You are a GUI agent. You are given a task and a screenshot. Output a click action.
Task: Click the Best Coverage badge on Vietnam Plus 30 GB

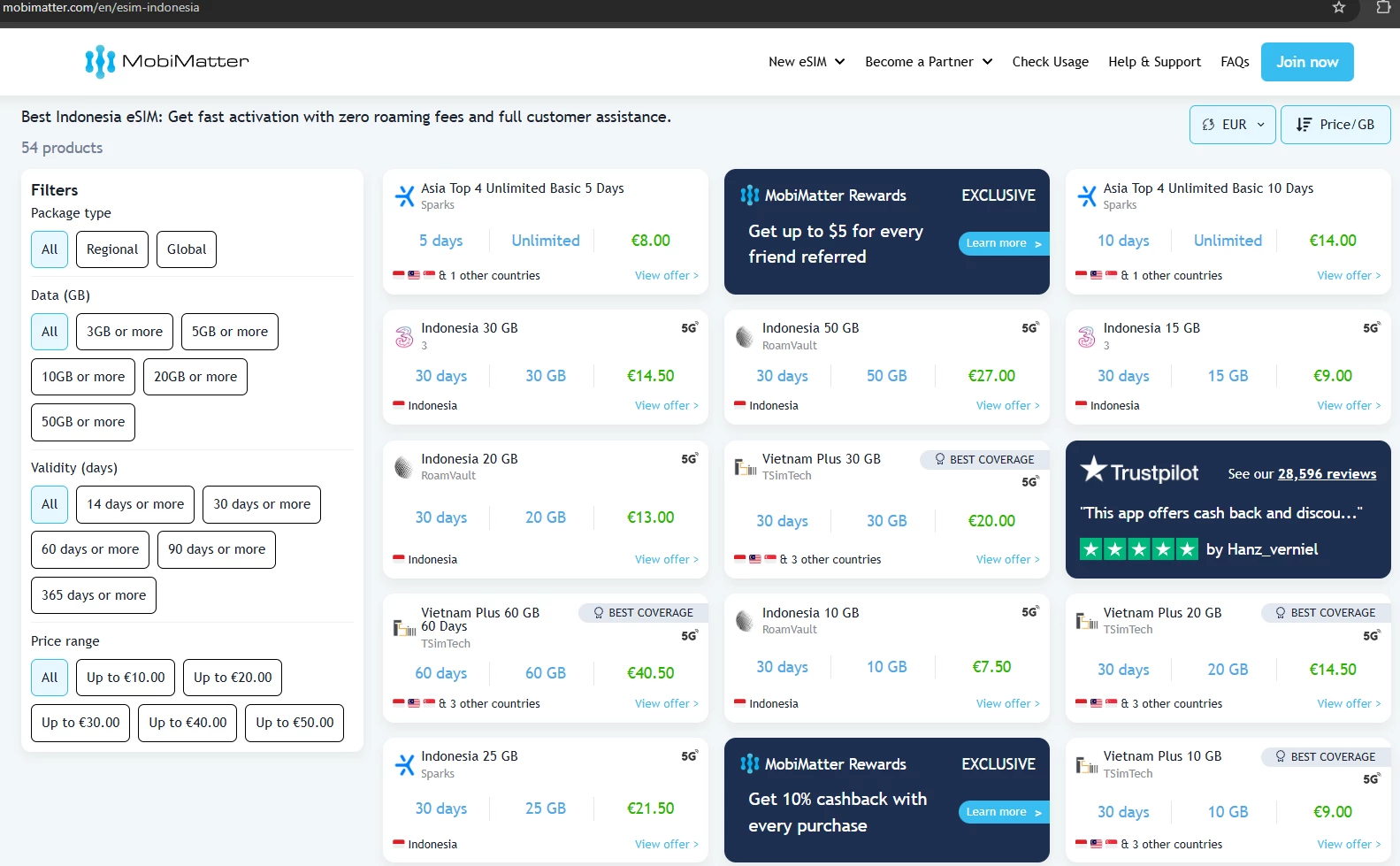point(984,460)
